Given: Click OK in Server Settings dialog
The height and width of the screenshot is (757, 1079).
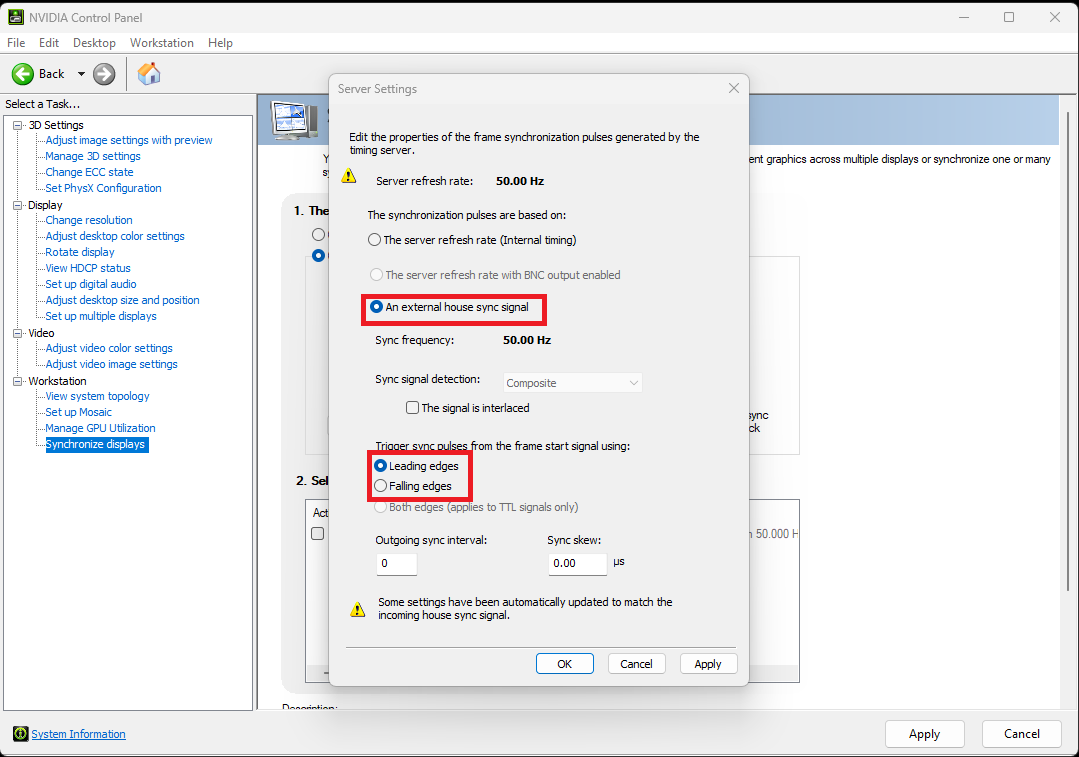Looking at the screenshot, I should [564, 664].
